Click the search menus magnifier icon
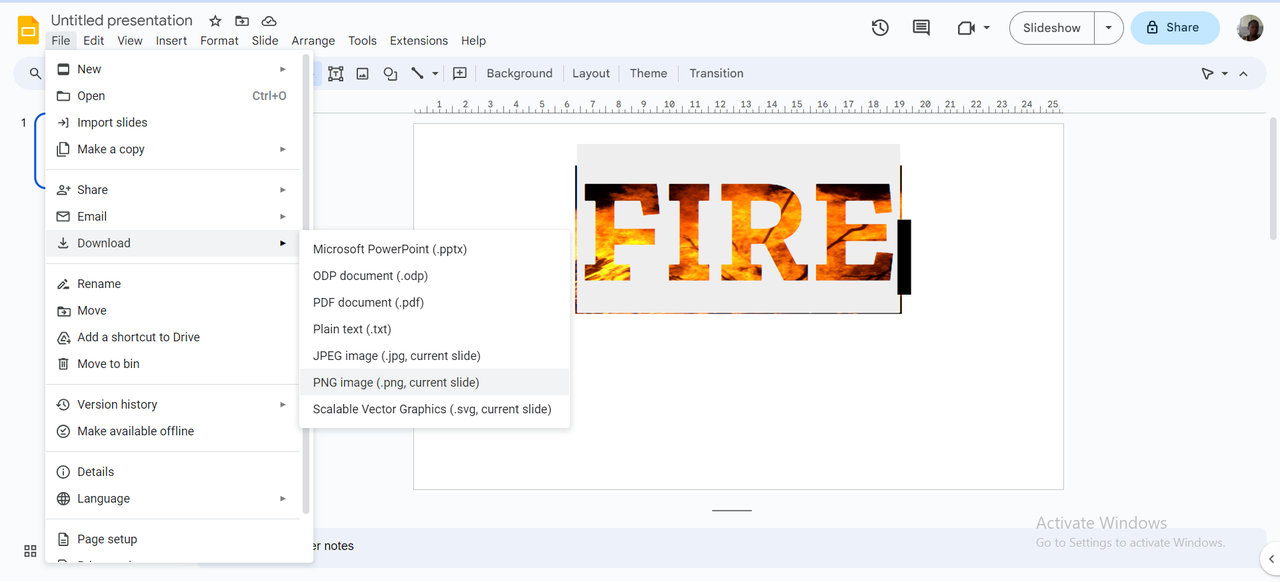 pyautogui.click(x=35, y=74)
